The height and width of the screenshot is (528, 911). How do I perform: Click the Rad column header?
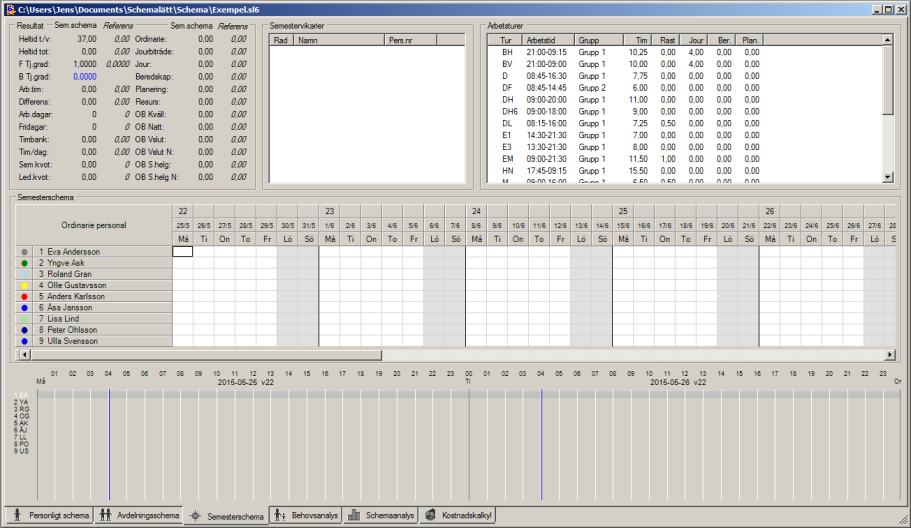click(282, 40)
